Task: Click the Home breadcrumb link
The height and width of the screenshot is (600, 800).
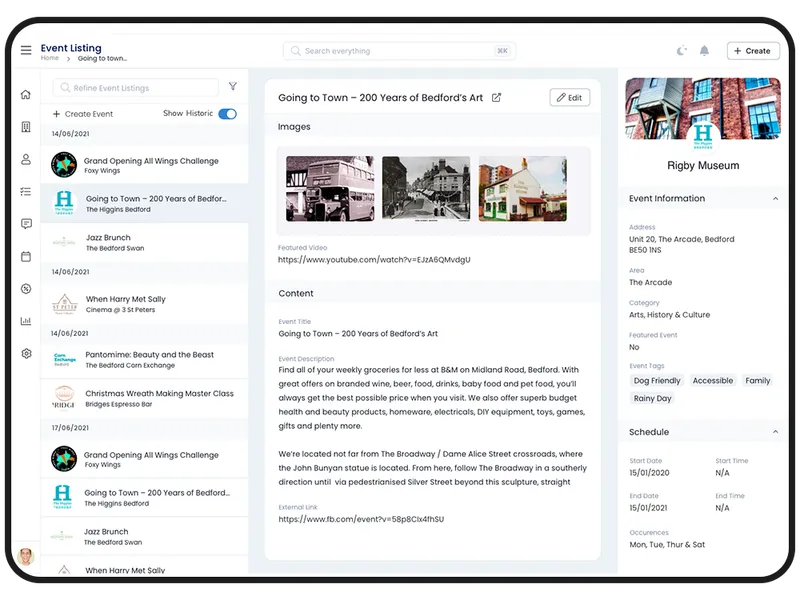Action: [x=49, y=59]
